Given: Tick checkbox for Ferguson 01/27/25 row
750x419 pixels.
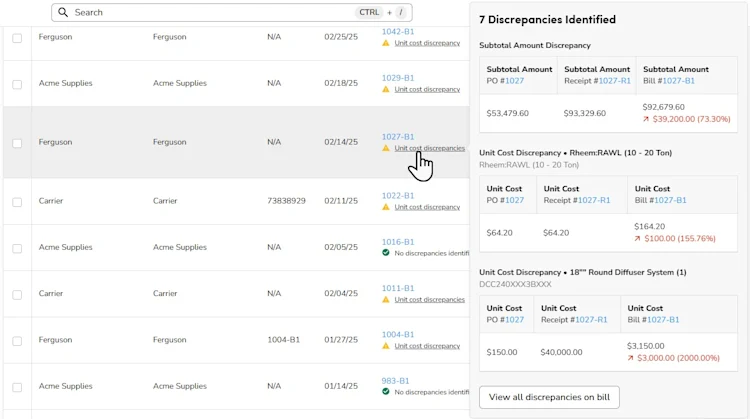Looking at the screenshot, I should (x=17, y=341).
